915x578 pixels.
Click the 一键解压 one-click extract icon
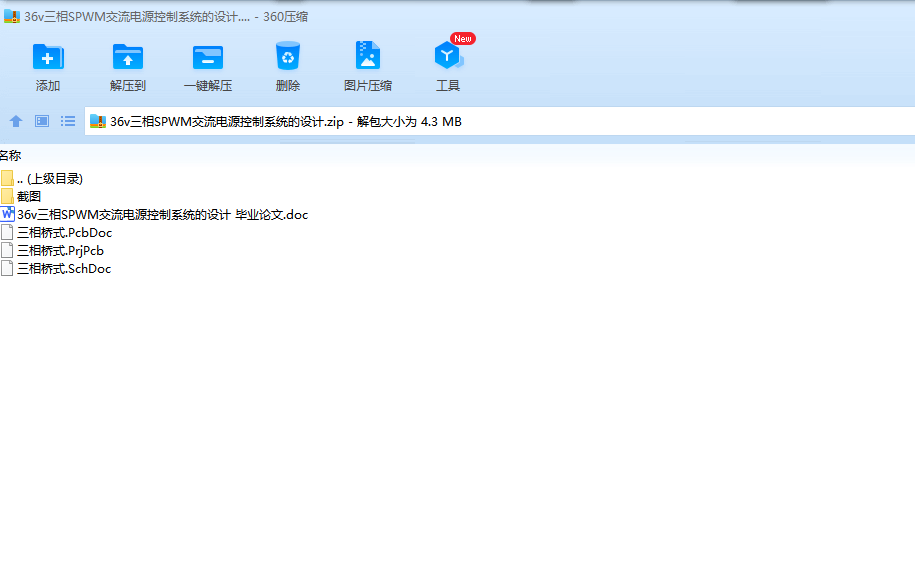pos(208,57)
